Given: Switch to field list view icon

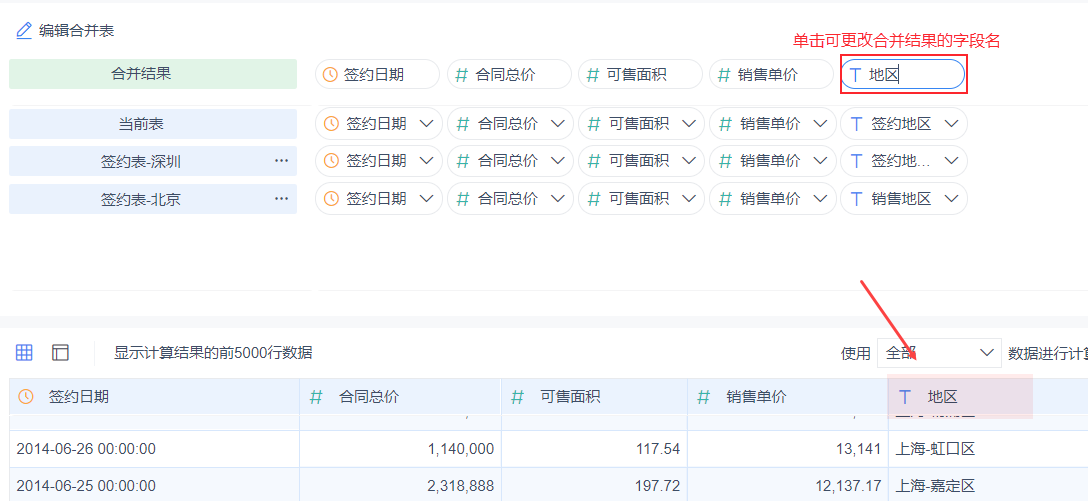Looking at the screenshot, I should pos(61,352).
